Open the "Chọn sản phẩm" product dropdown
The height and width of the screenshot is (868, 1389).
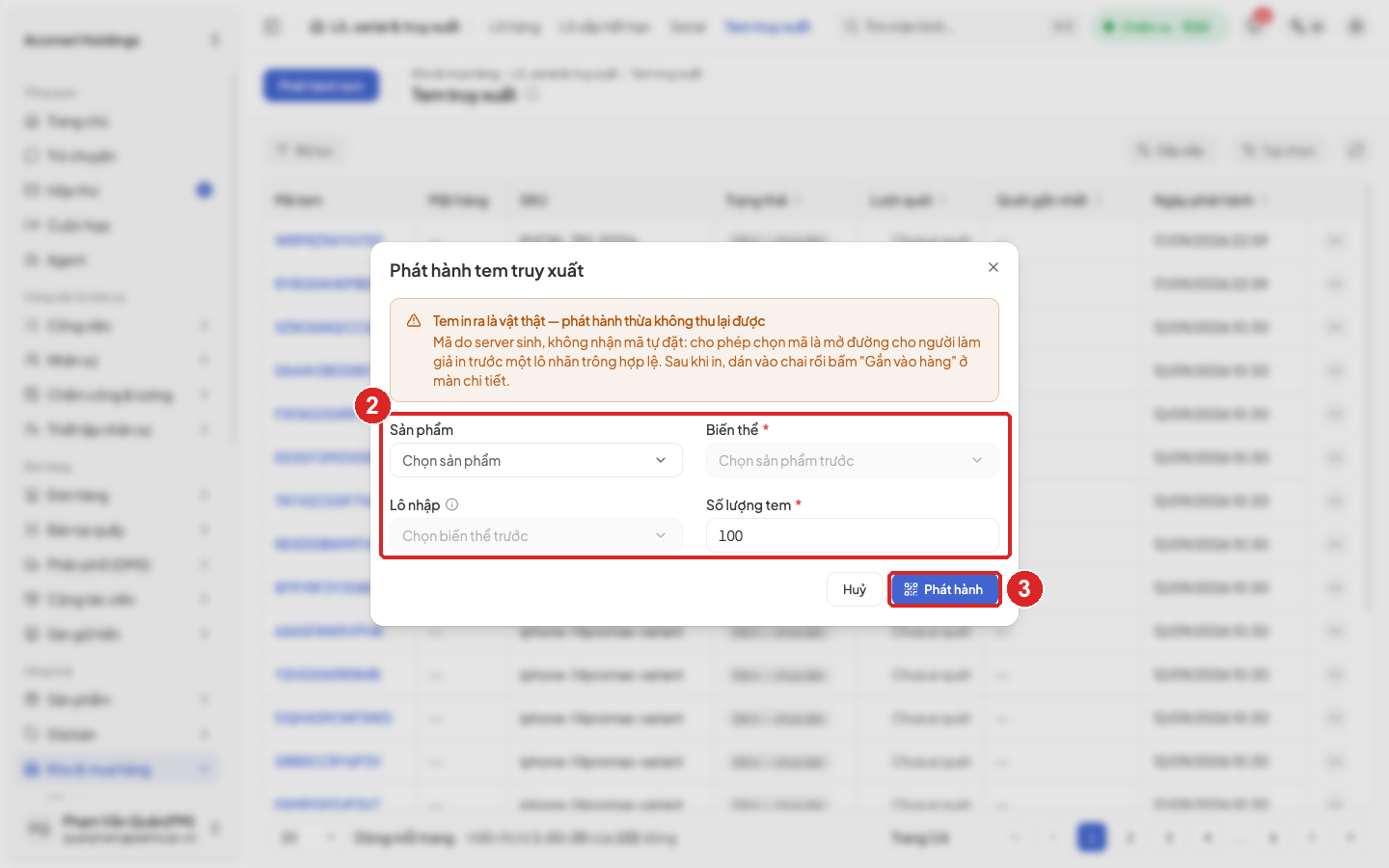pos(536,460)
